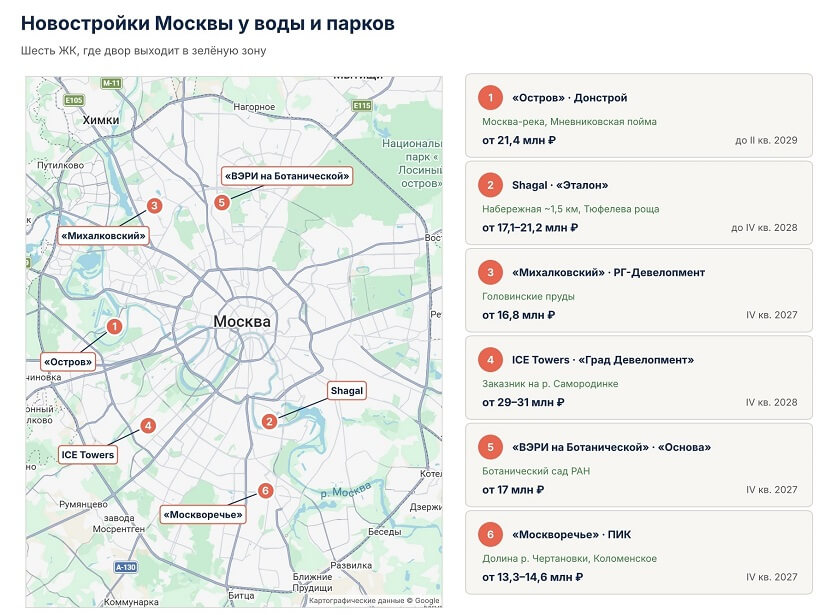830x615 pixels.
Task: Click "Головинские пруды" description text
Action: pos(528,296)
